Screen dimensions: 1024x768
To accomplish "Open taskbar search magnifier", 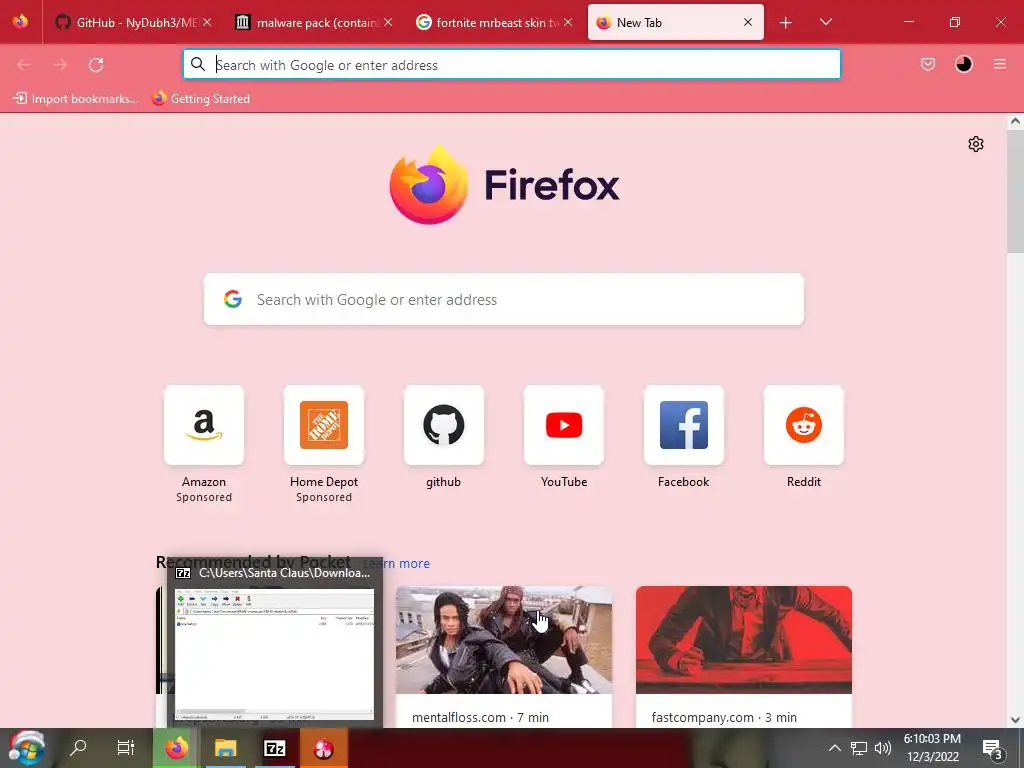I will point(78,748).
